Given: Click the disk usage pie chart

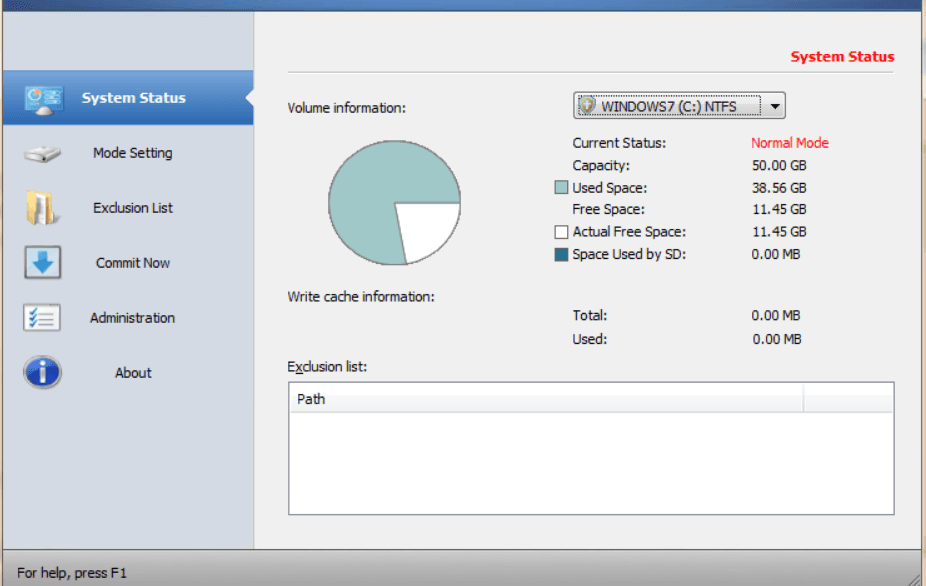Looking at the screenshot, I should point(394,203).
